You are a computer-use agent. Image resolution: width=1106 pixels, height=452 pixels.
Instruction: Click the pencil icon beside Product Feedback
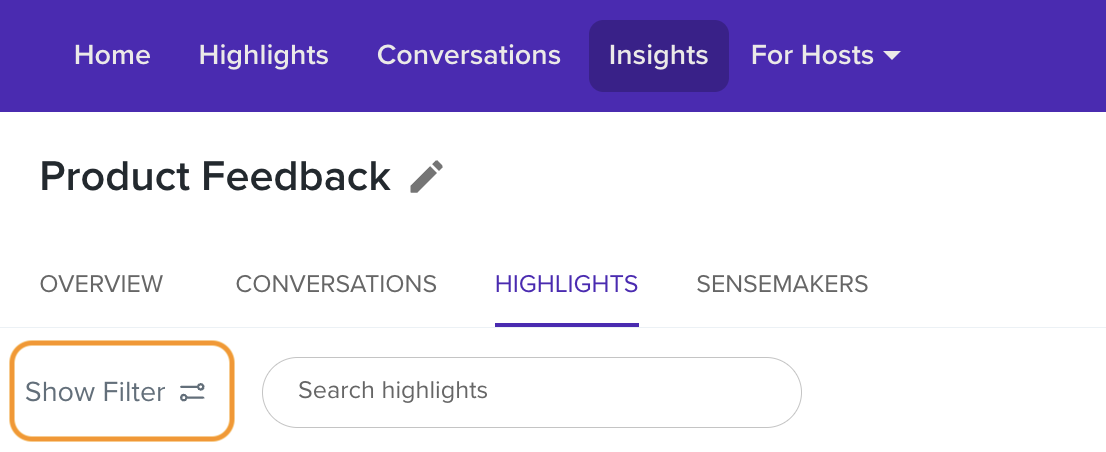click(x=427, y=178)
